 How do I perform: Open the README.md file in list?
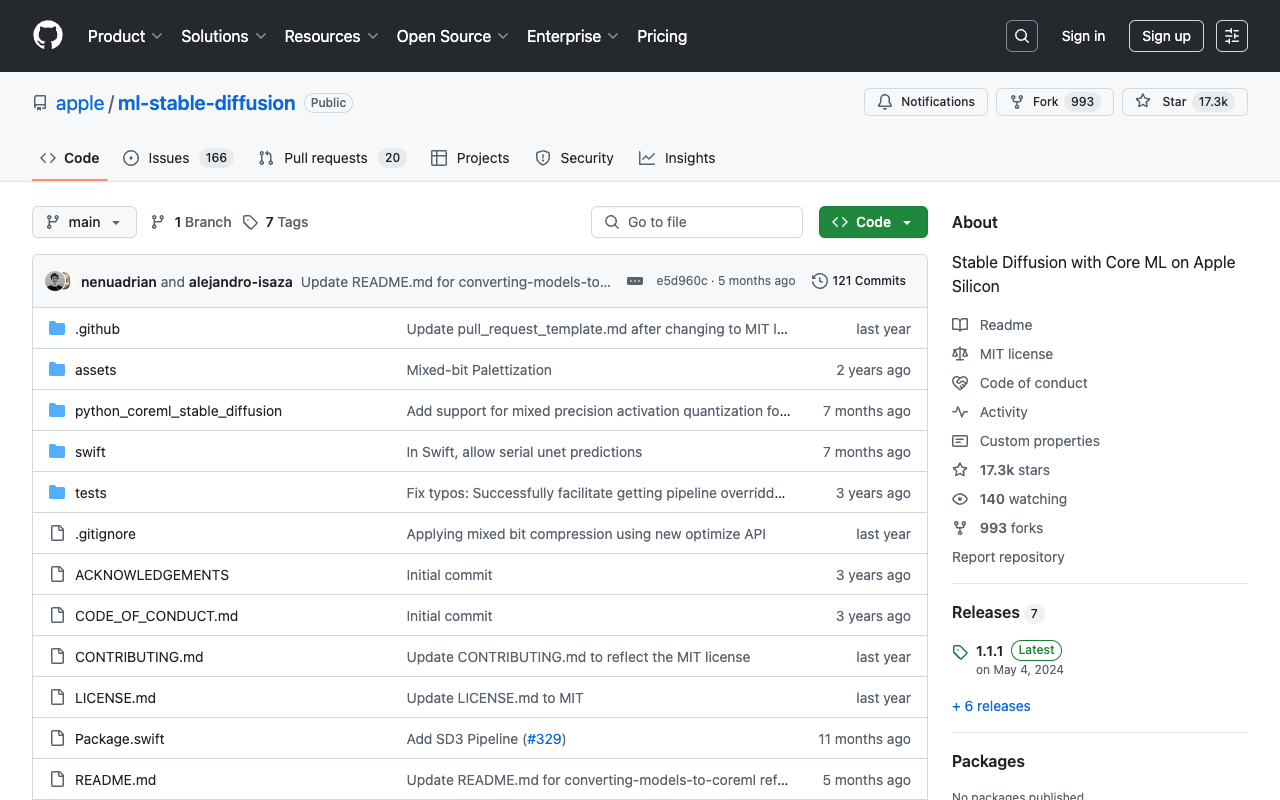click(x=115, y=780)
